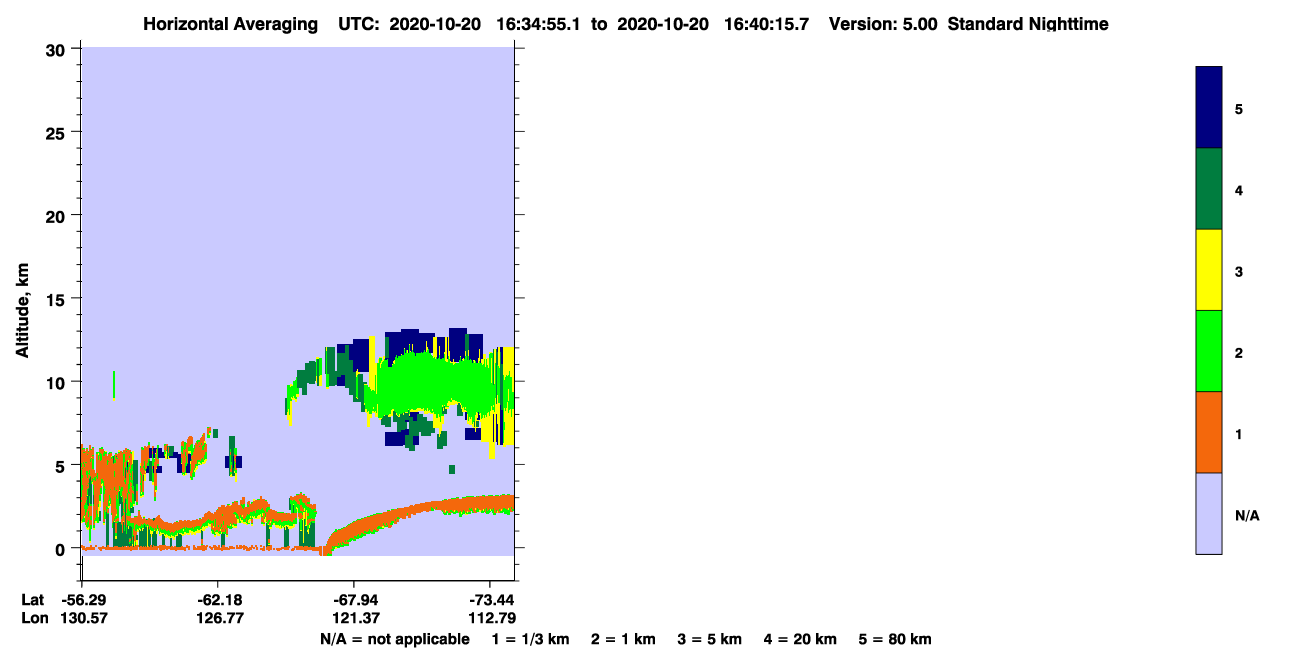The width and height of the screenshot is (1300, 667).
Task: Click the altitude tick label 10
Action: pyautogui.click(x=57, y=382)
